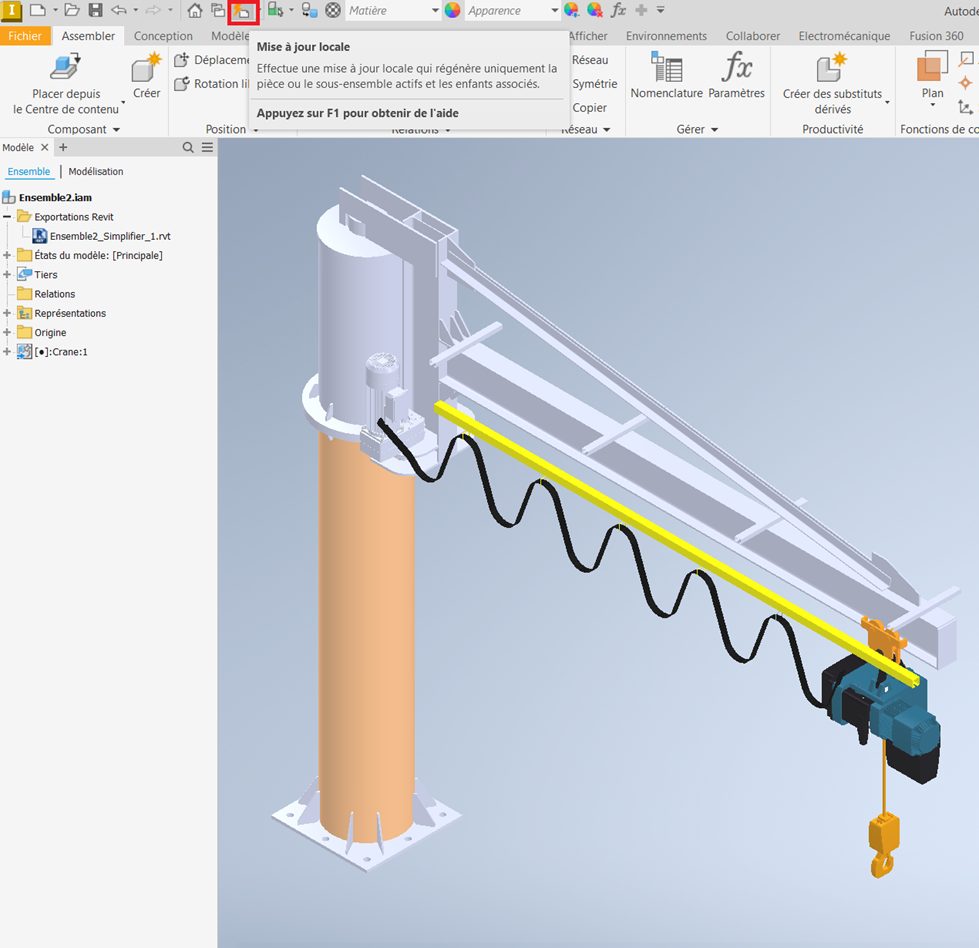Open the browser panel hamburger menu
The image size is (979, 948).
(x=207, y=147)
